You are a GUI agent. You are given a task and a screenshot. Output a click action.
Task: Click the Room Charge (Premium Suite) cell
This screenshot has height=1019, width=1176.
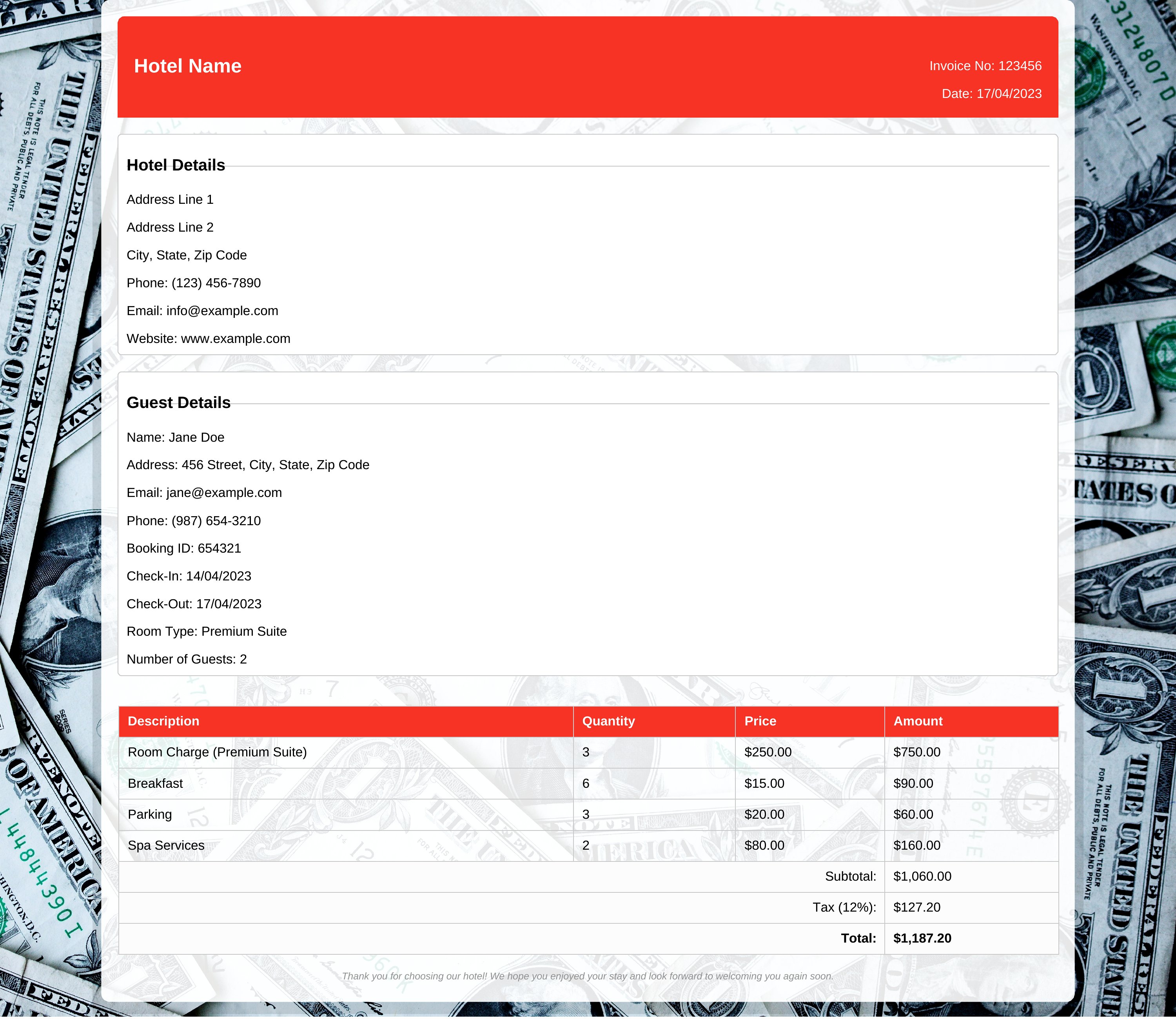tap(346, 753)
